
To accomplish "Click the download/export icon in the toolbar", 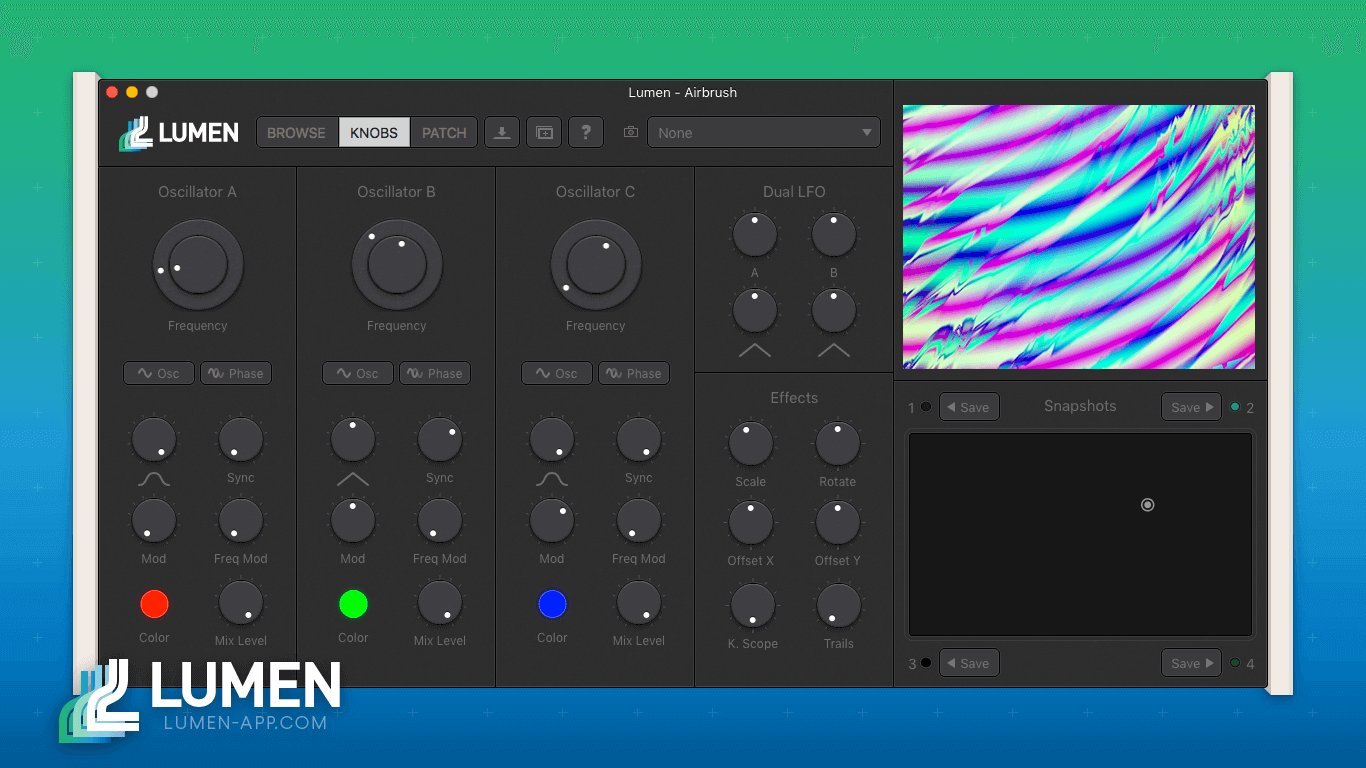I will tap(502, 132).
